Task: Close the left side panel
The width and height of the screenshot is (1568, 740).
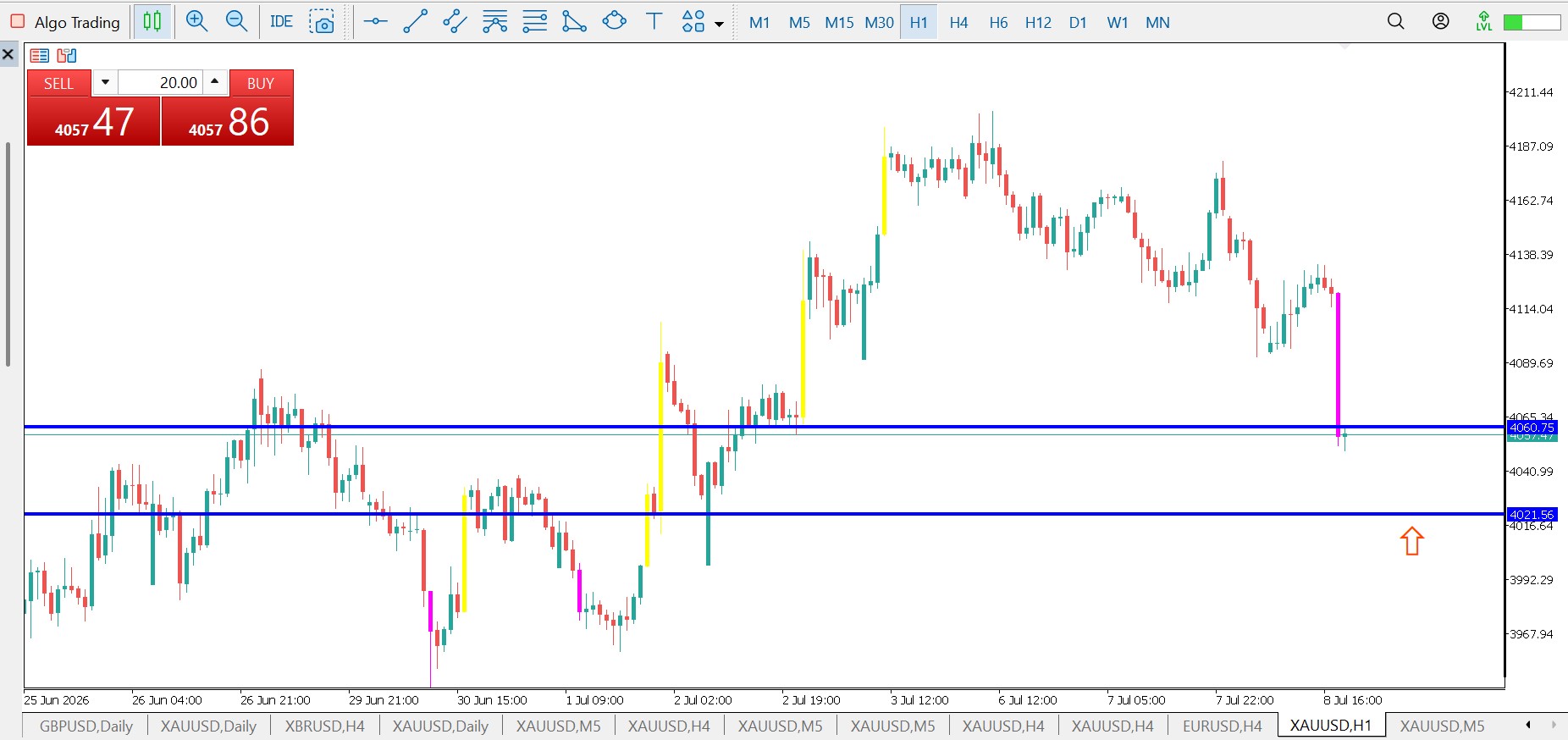Action: point(8,55)
